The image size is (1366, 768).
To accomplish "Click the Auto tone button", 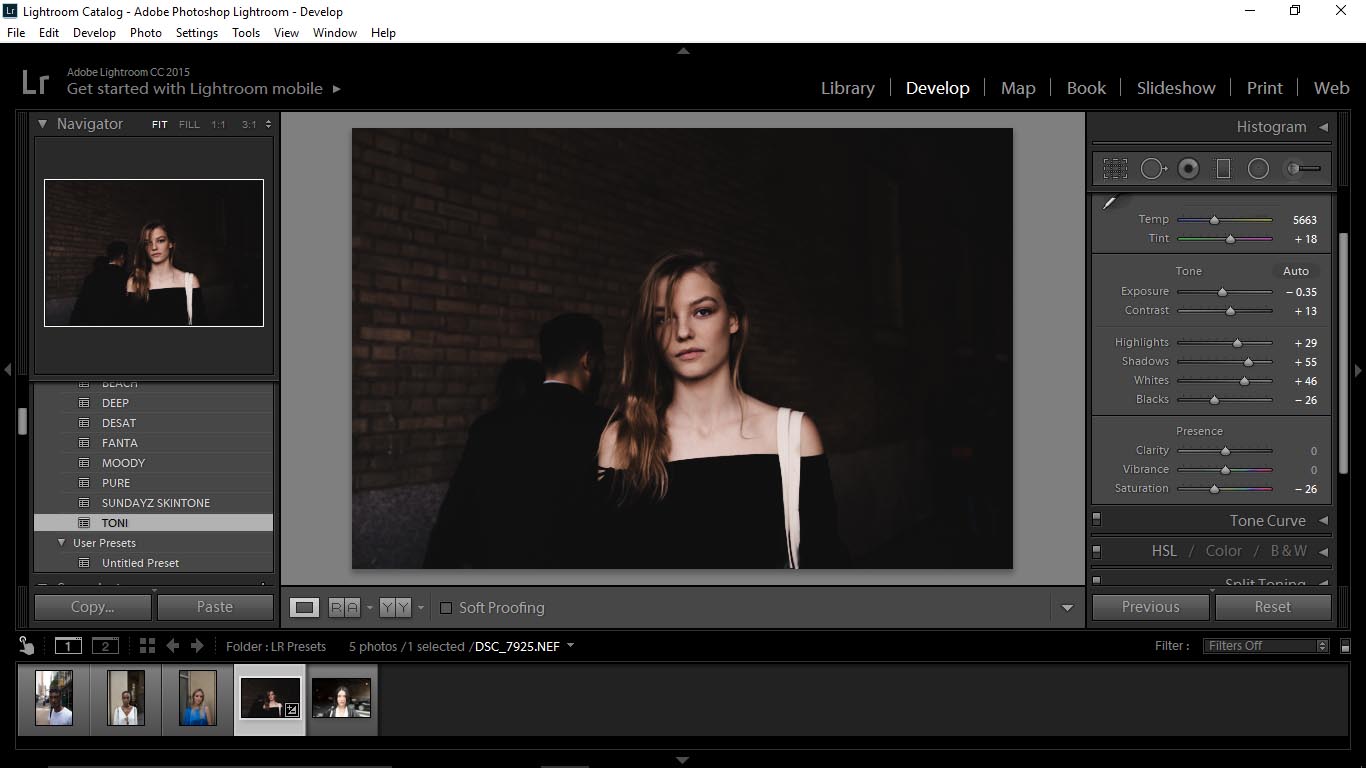I will click(1296, 271).
